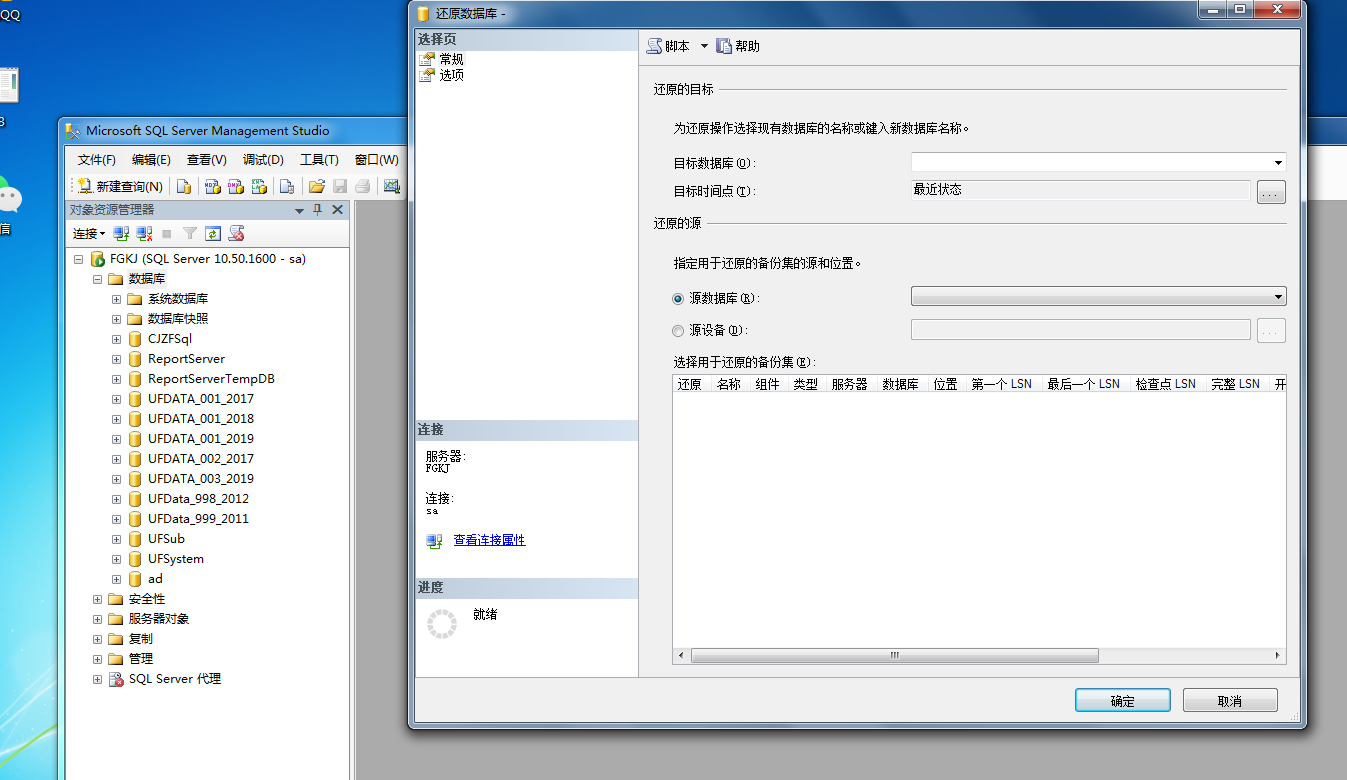Click the SQL Server 代理 agent icon
1347x780 pixels.
[x=116, y=679]
